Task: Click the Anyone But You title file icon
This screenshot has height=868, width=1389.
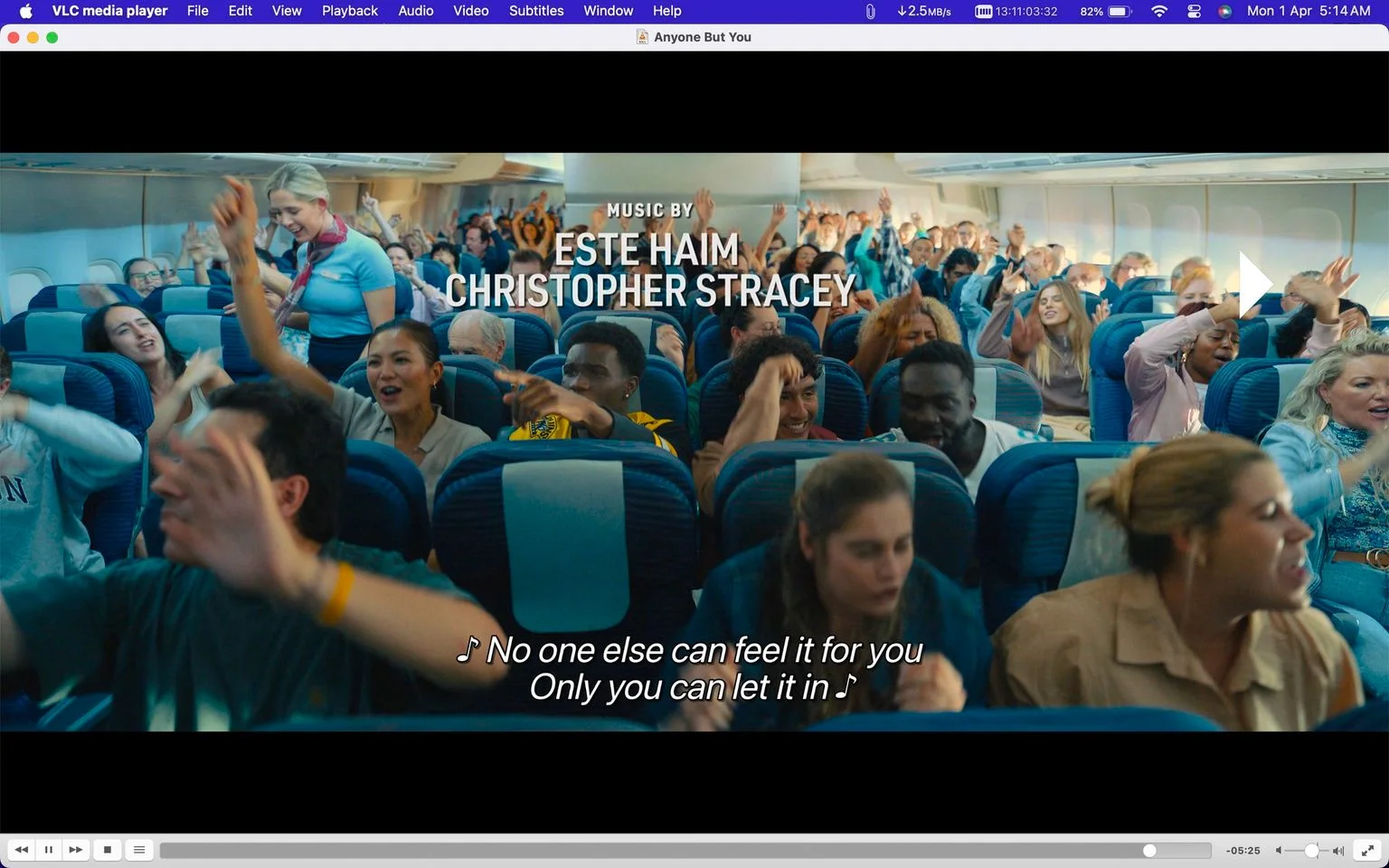Action: [x=642, y=37]
